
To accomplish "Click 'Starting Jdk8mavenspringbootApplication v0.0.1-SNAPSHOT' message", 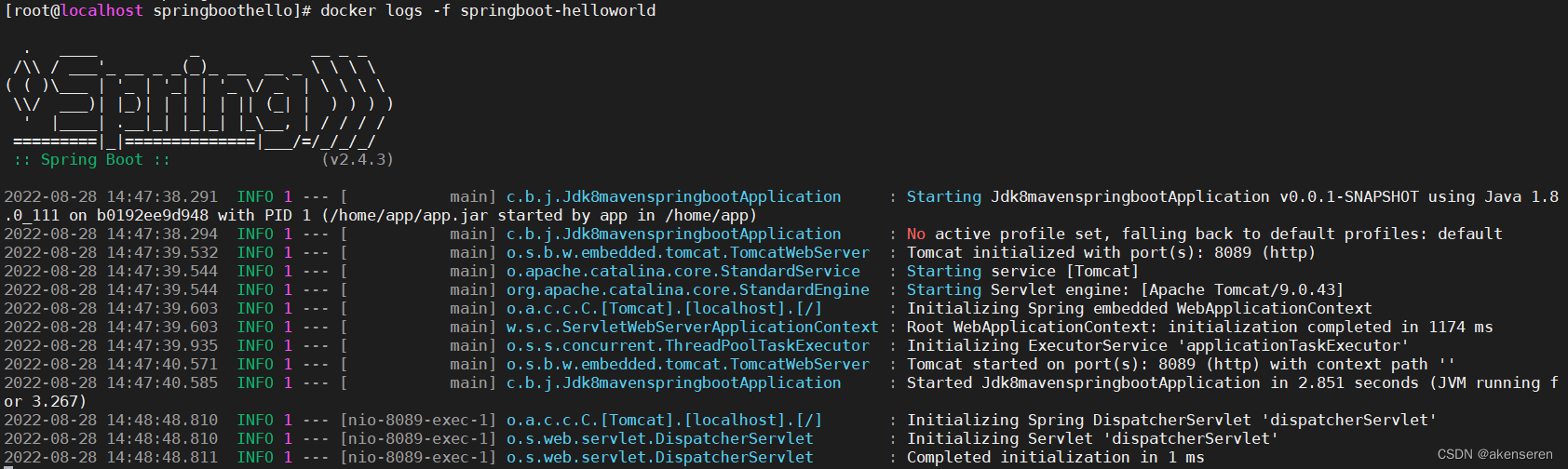I will [x=1163, y=197].
